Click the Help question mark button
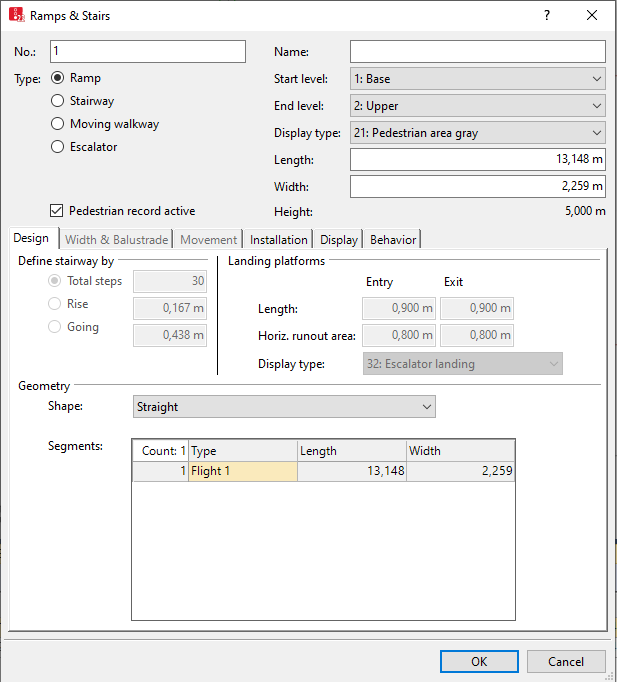617x682 pixels. tap(547, 16)
